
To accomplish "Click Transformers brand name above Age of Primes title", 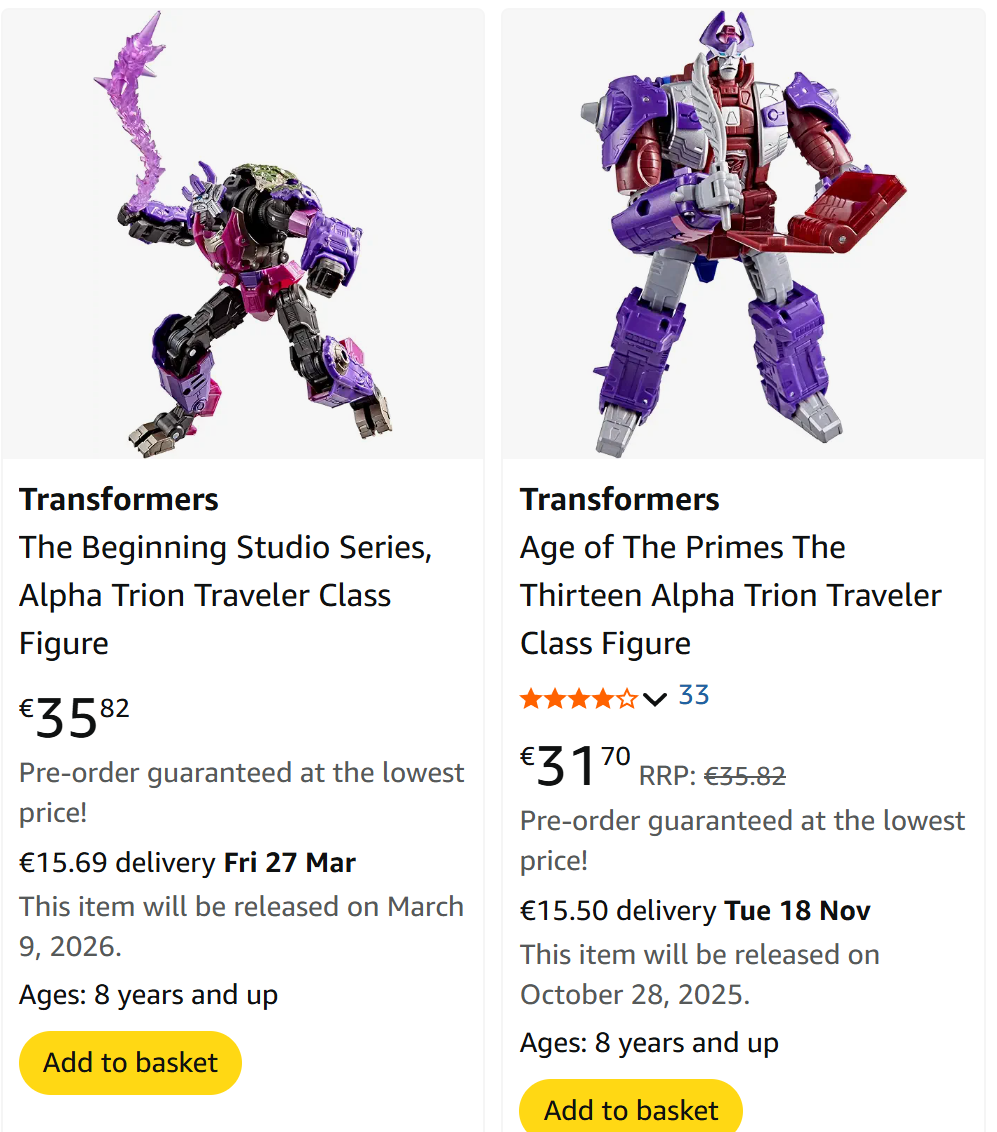I will pyautogui.click(x=620, y=499).
